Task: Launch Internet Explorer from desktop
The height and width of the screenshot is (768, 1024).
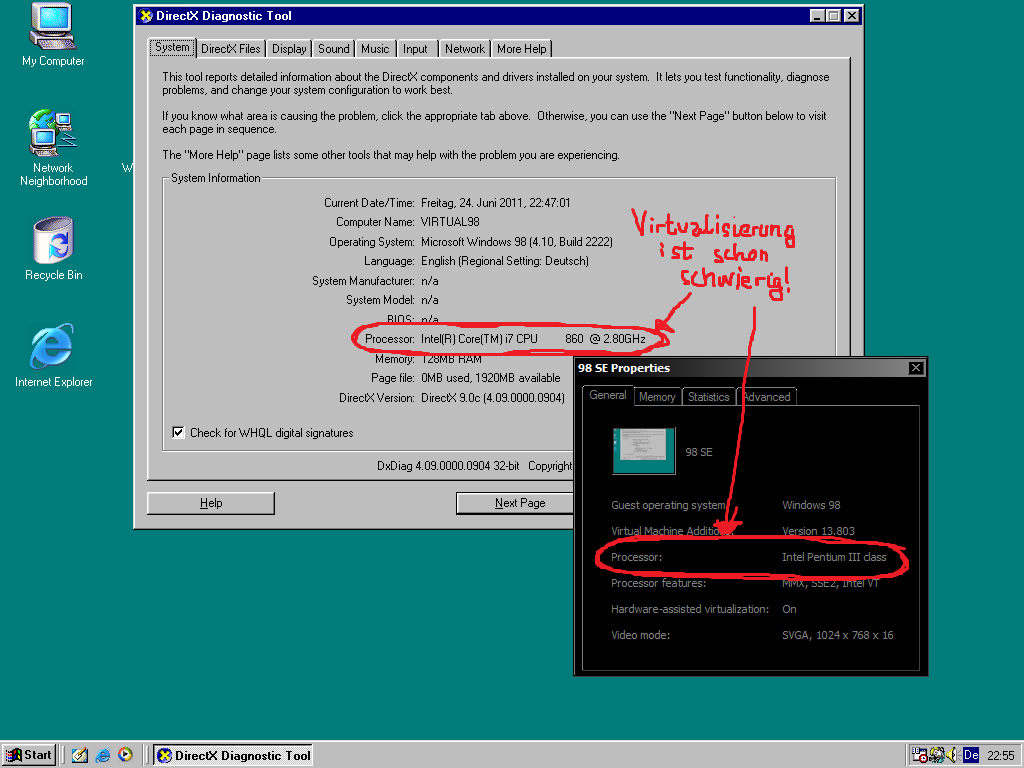Action: coord(53,347)
